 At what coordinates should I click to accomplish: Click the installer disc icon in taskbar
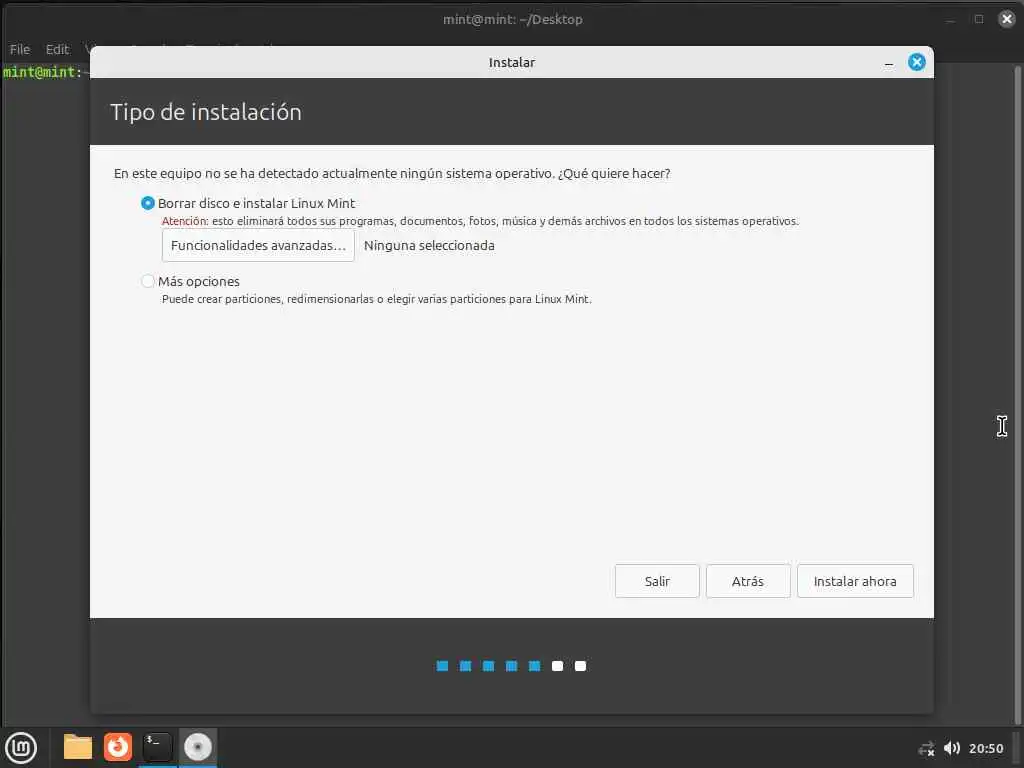[197, 747]
